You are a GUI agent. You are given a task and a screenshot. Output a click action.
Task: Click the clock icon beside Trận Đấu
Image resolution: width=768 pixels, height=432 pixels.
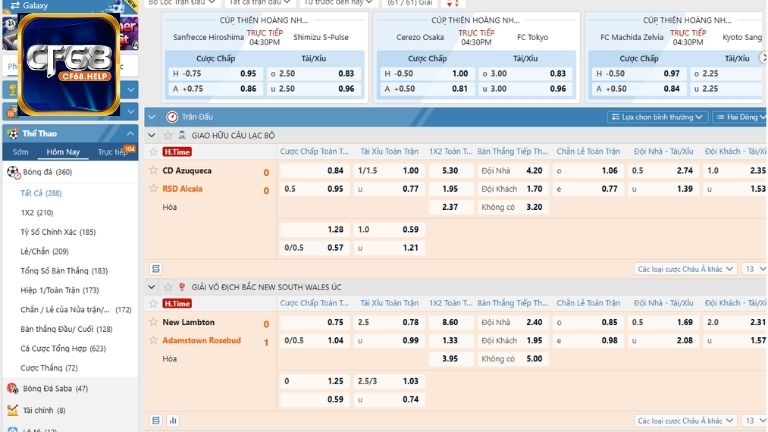171,116
